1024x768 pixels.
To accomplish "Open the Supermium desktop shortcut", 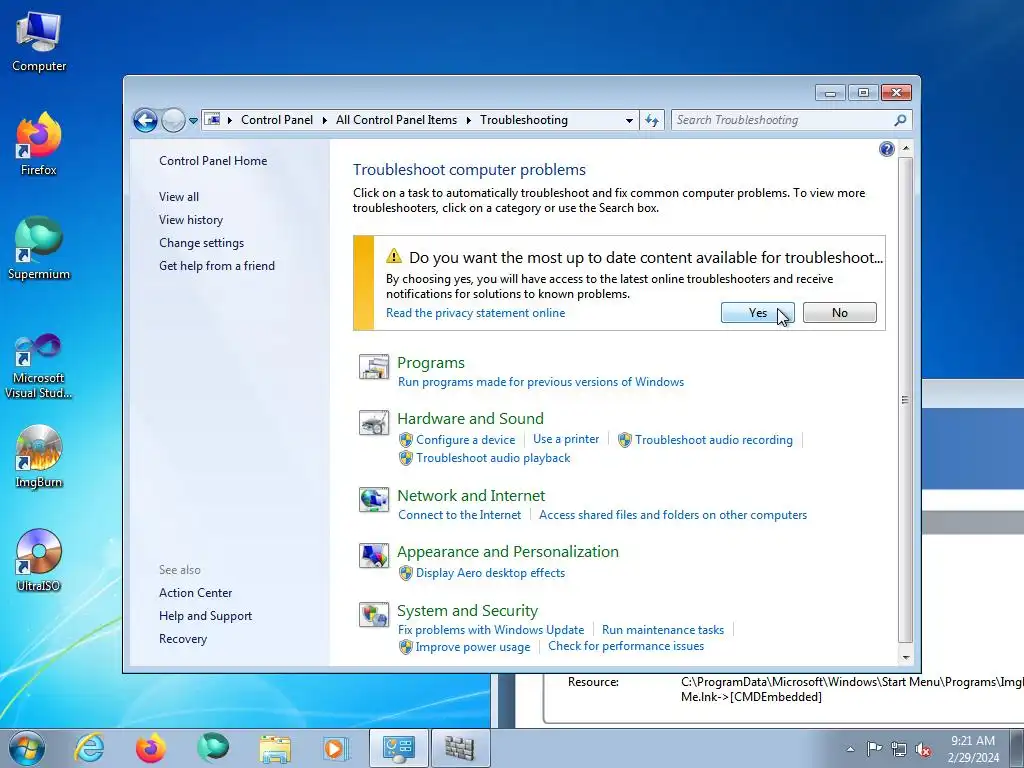I will (x=39, y=248).
